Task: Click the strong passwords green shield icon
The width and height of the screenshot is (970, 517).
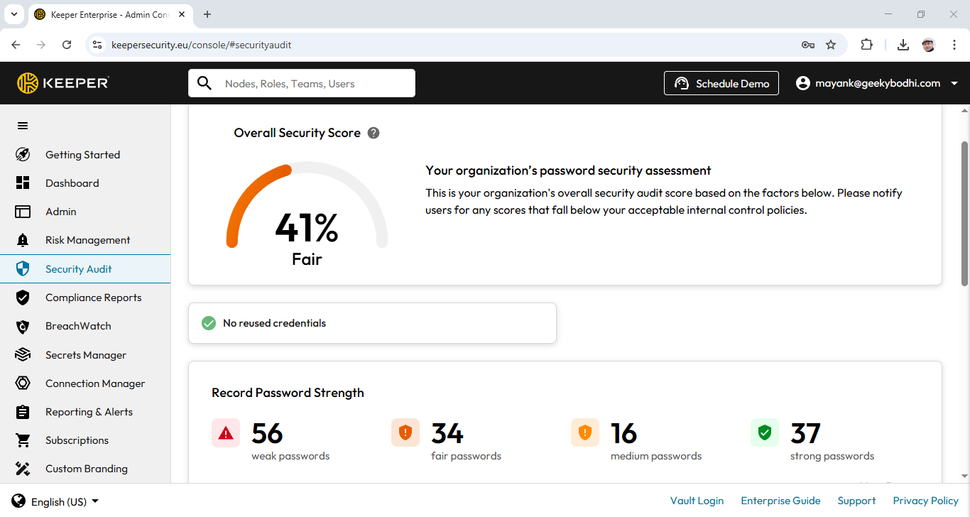Action: [765, 433]
